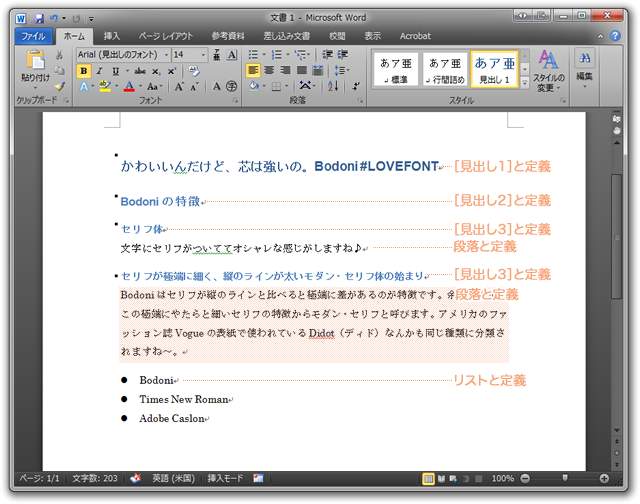
Task: Switch to the 参考資料 tab
Action: click(x=228, y=36)
